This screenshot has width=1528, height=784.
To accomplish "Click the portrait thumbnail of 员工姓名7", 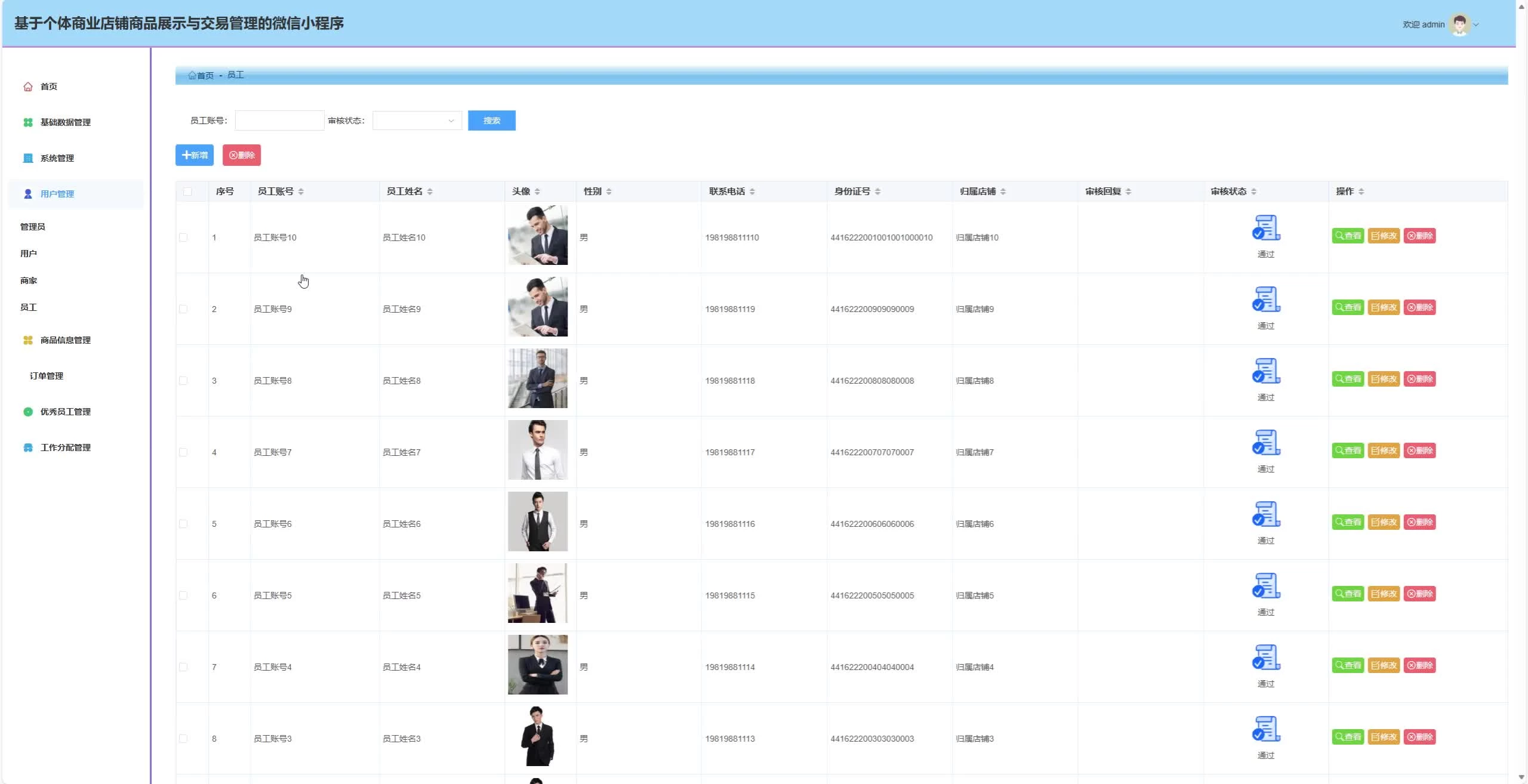I will point(537,450).
